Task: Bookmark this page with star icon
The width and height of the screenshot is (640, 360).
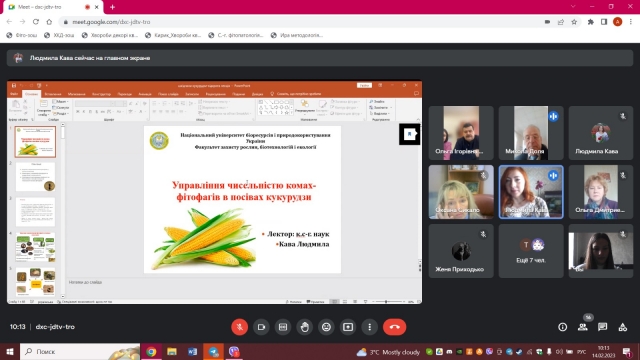Action: (x=574, y=22)
